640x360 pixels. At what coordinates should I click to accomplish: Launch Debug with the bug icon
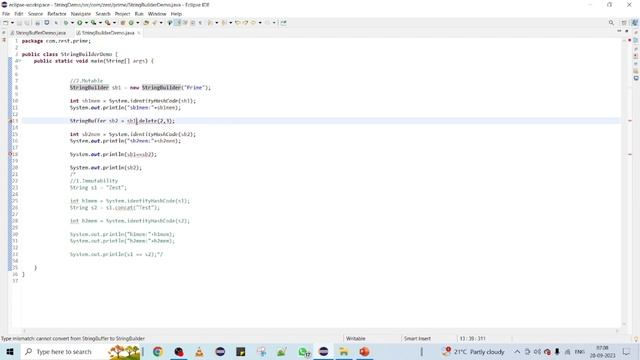coord(65,23)
